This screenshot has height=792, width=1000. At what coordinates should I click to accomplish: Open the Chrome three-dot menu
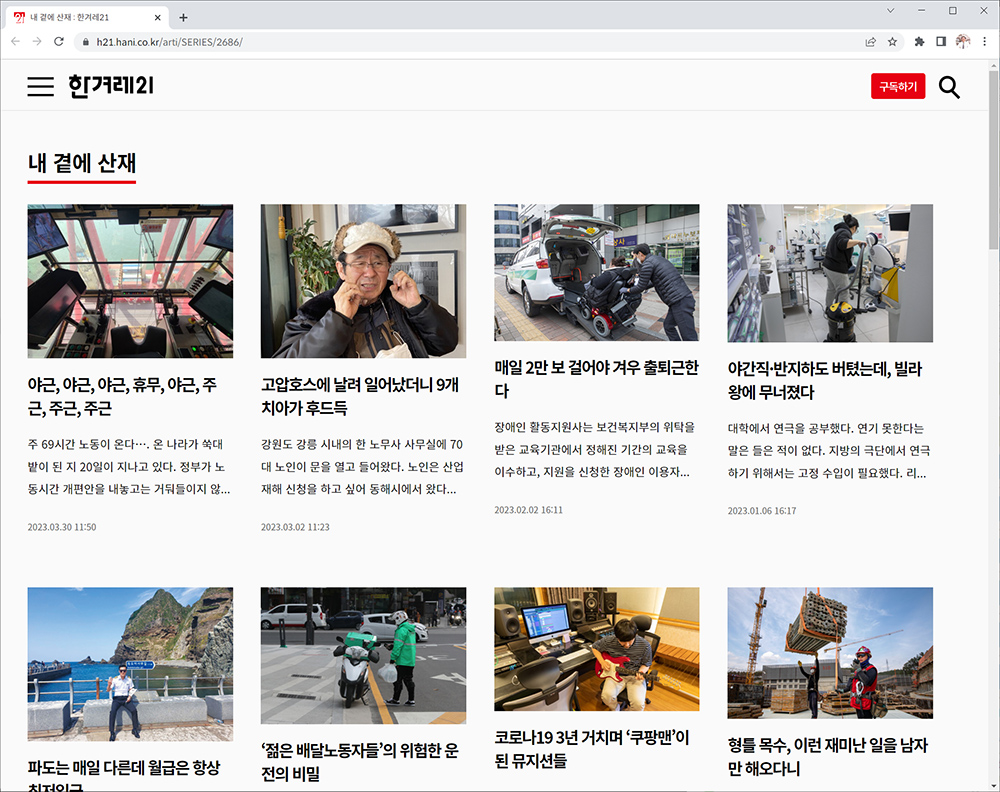985,42
